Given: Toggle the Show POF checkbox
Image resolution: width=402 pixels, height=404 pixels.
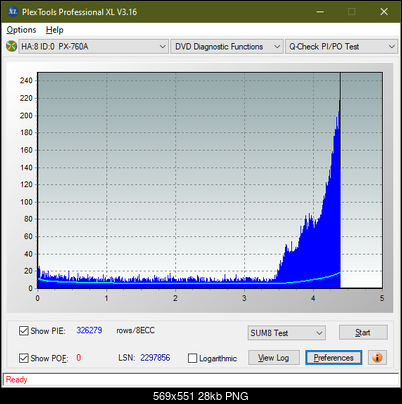Looking at the screenshot, I should tap(24, 358).
